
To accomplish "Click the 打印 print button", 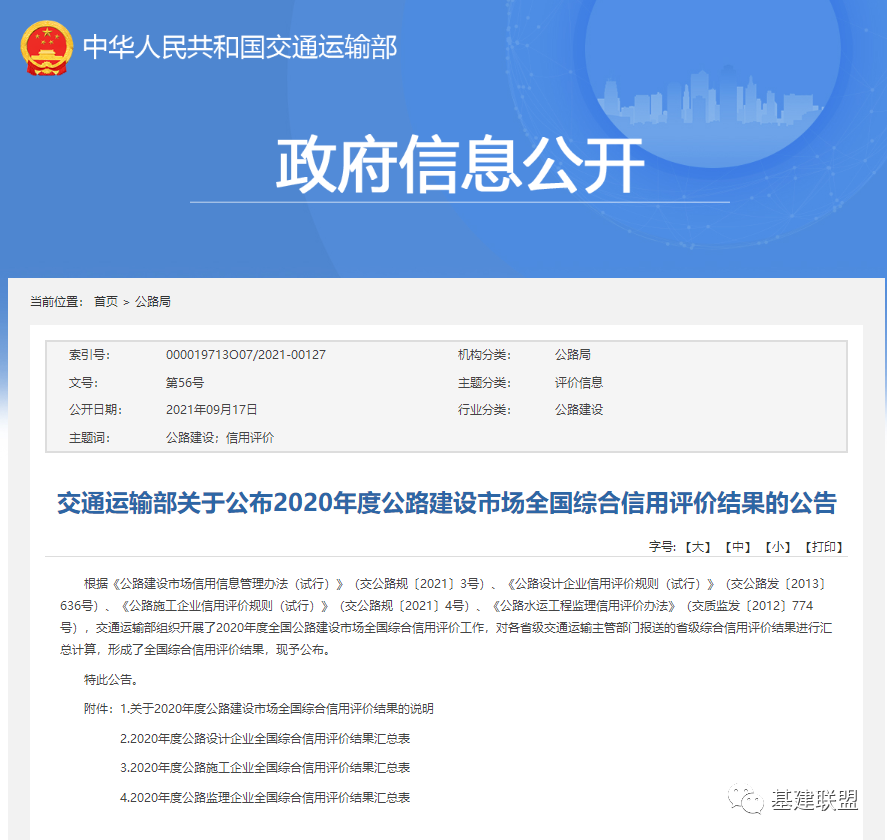I will (x=823, y=547).
